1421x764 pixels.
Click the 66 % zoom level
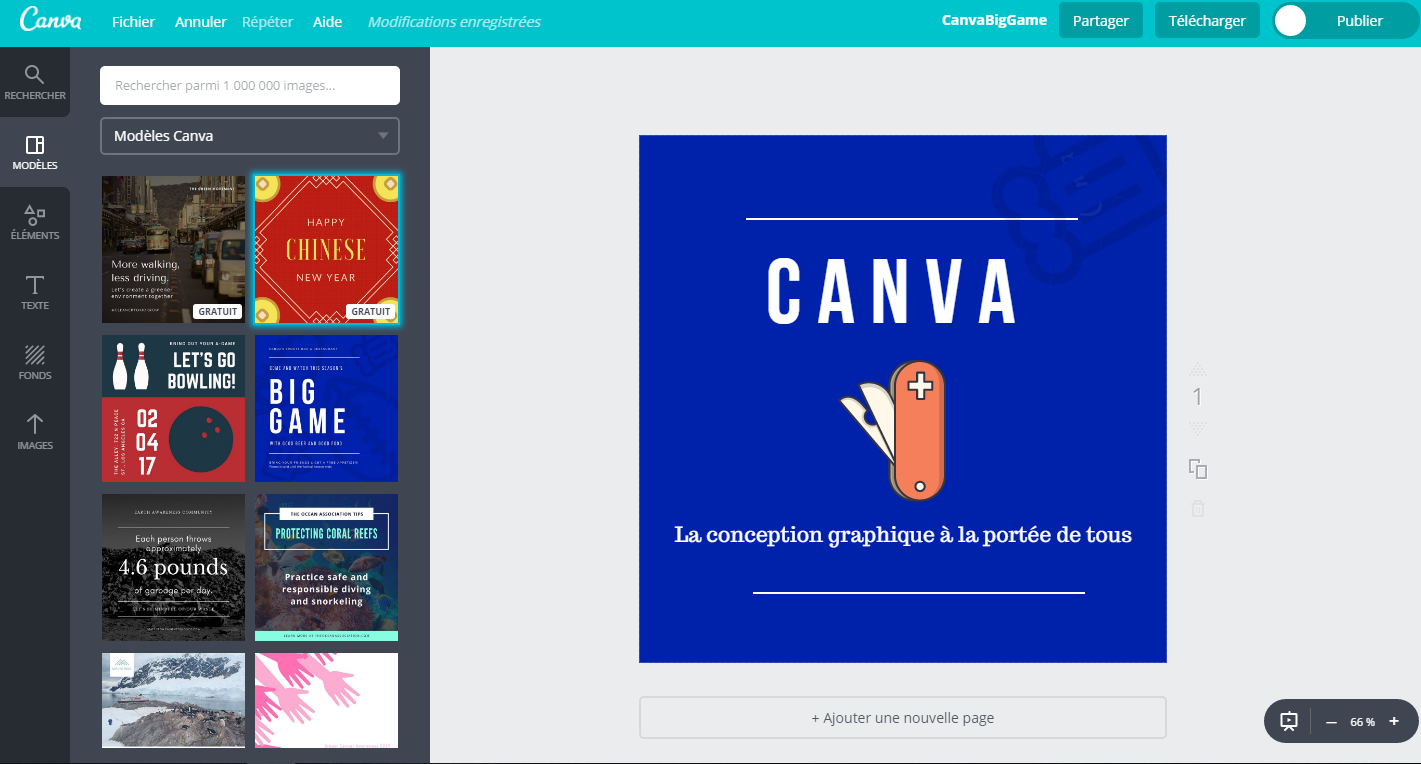pos(1362,722)
